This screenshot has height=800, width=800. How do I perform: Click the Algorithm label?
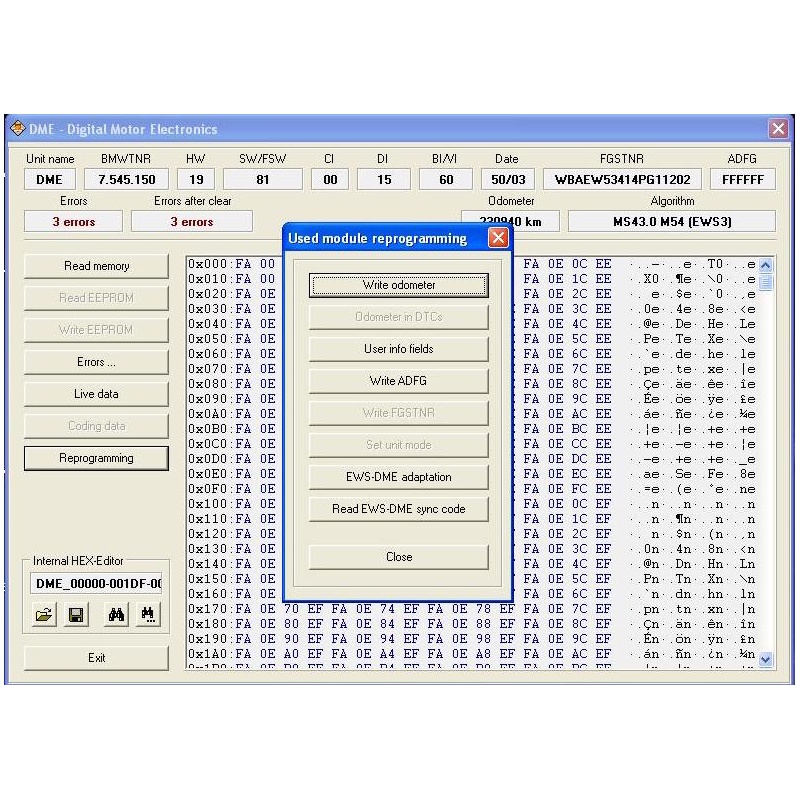pyautogui.click(x=672, y=201)
